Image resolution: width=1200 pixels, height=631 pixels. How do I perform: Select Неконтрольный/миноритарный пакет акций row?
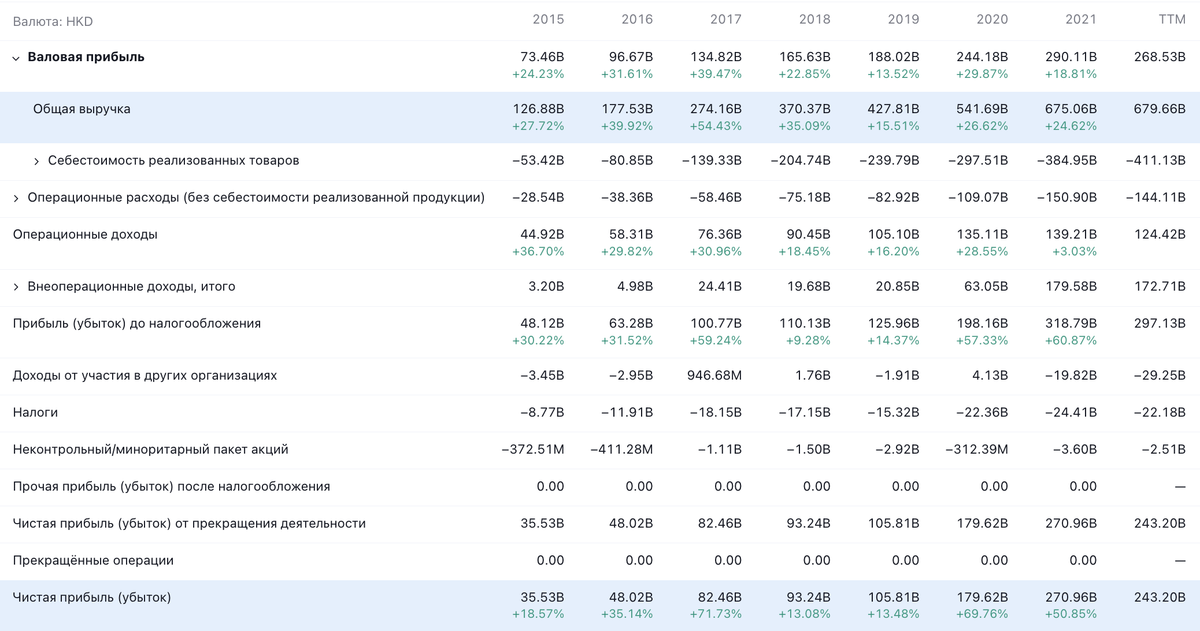[x=150, y=449]
